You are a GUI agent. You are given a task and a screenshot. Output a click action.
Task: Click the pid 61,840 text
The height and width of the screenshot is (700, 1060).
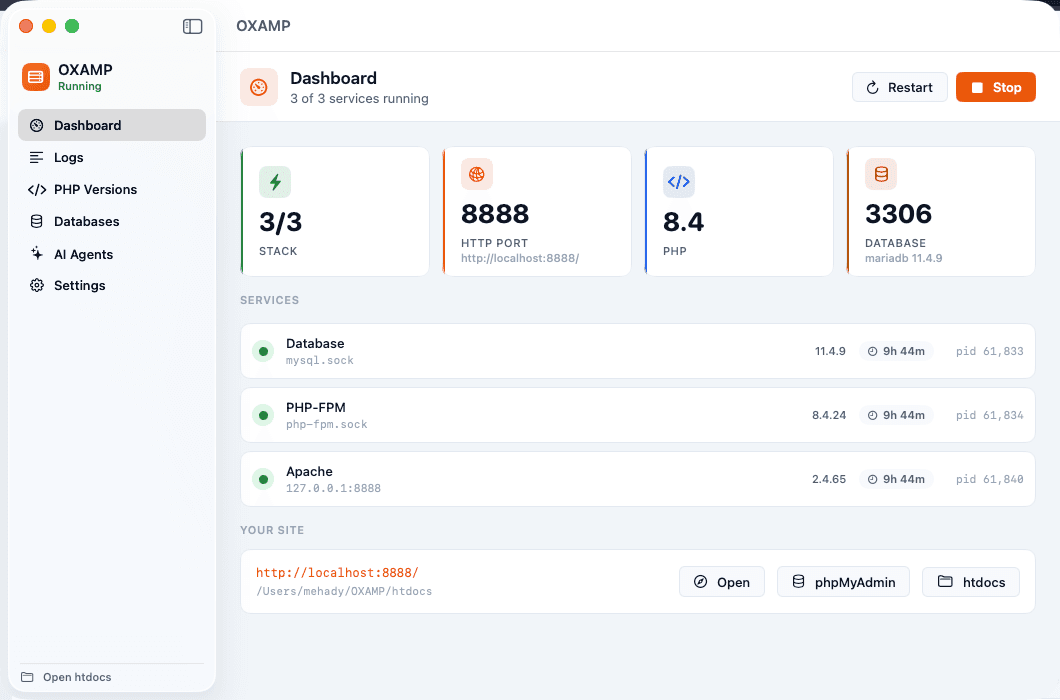(x=990, y=480)
